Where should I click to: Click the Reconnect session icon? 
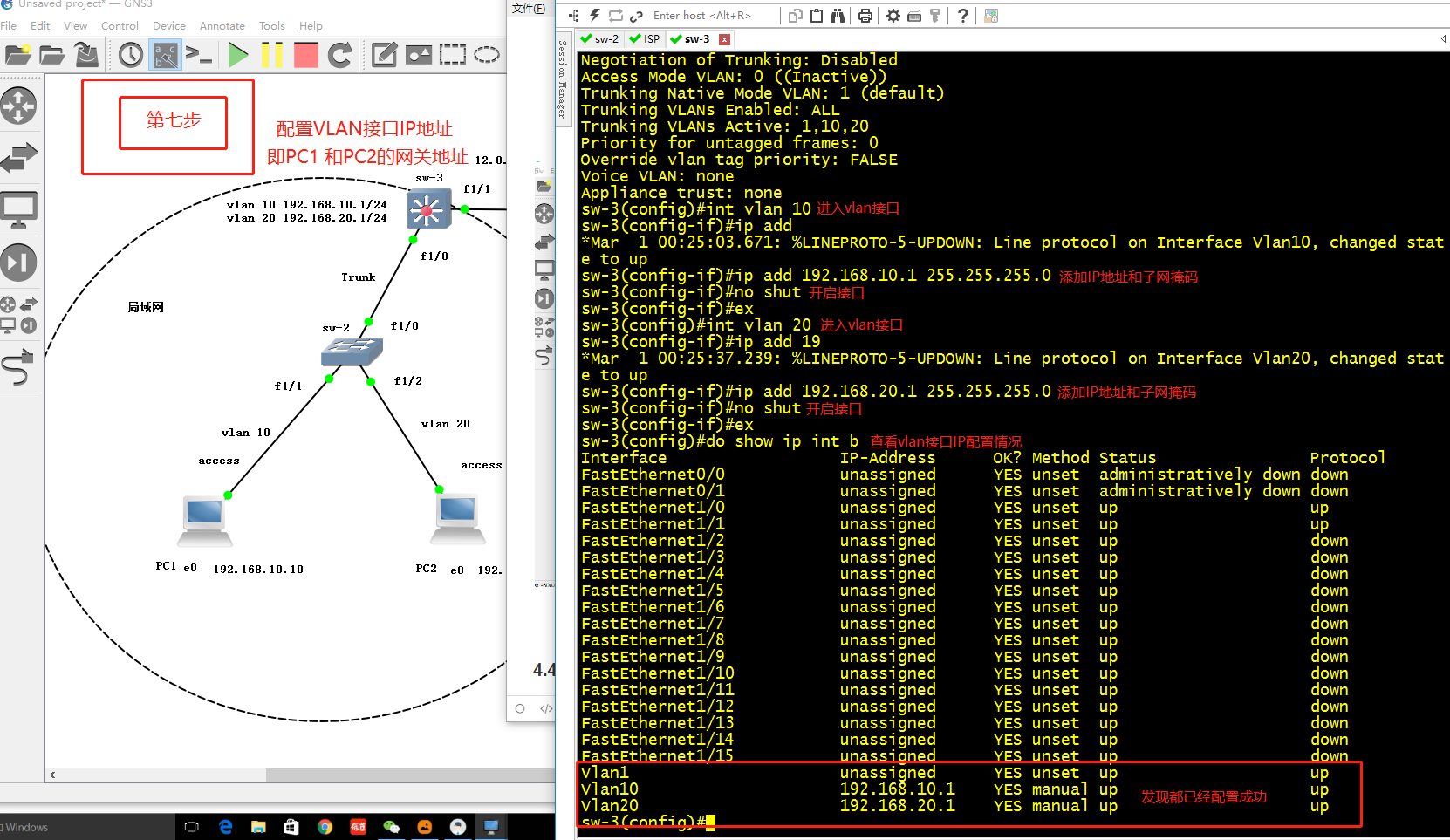click(615, 16)
